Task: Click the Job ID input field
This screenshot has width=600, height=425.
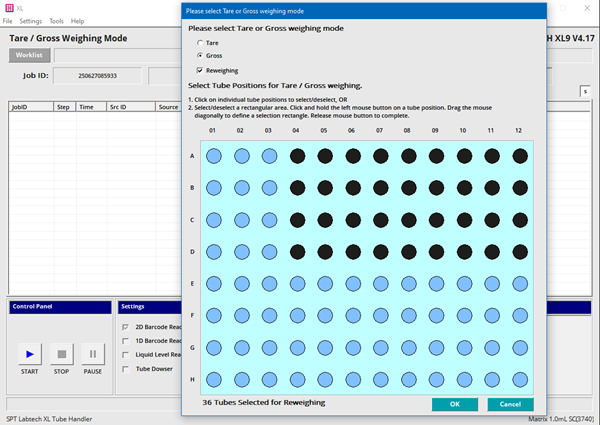Action: (96, 76)
